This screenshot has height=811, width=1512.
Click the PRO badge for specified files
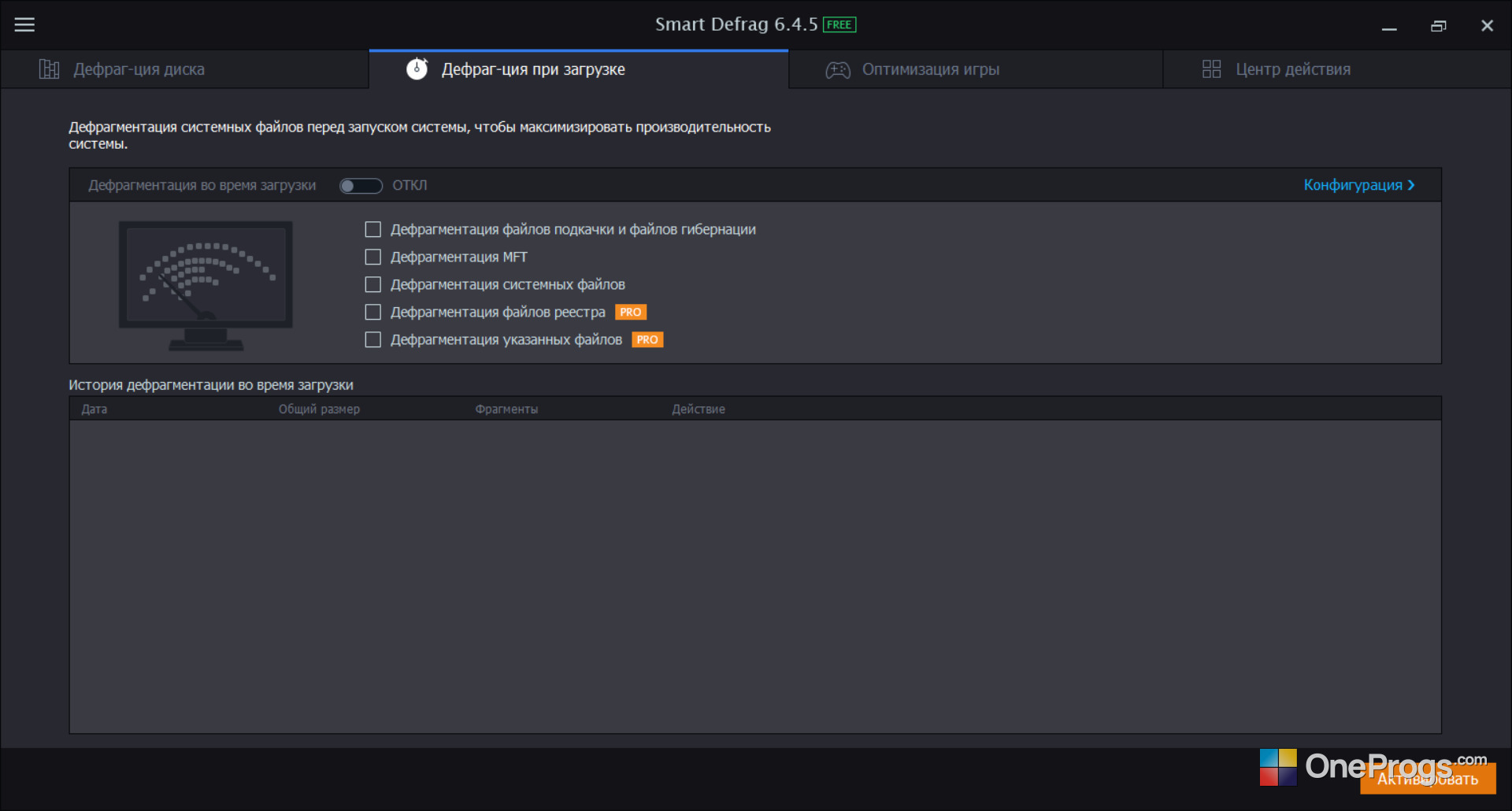[647, 339]
